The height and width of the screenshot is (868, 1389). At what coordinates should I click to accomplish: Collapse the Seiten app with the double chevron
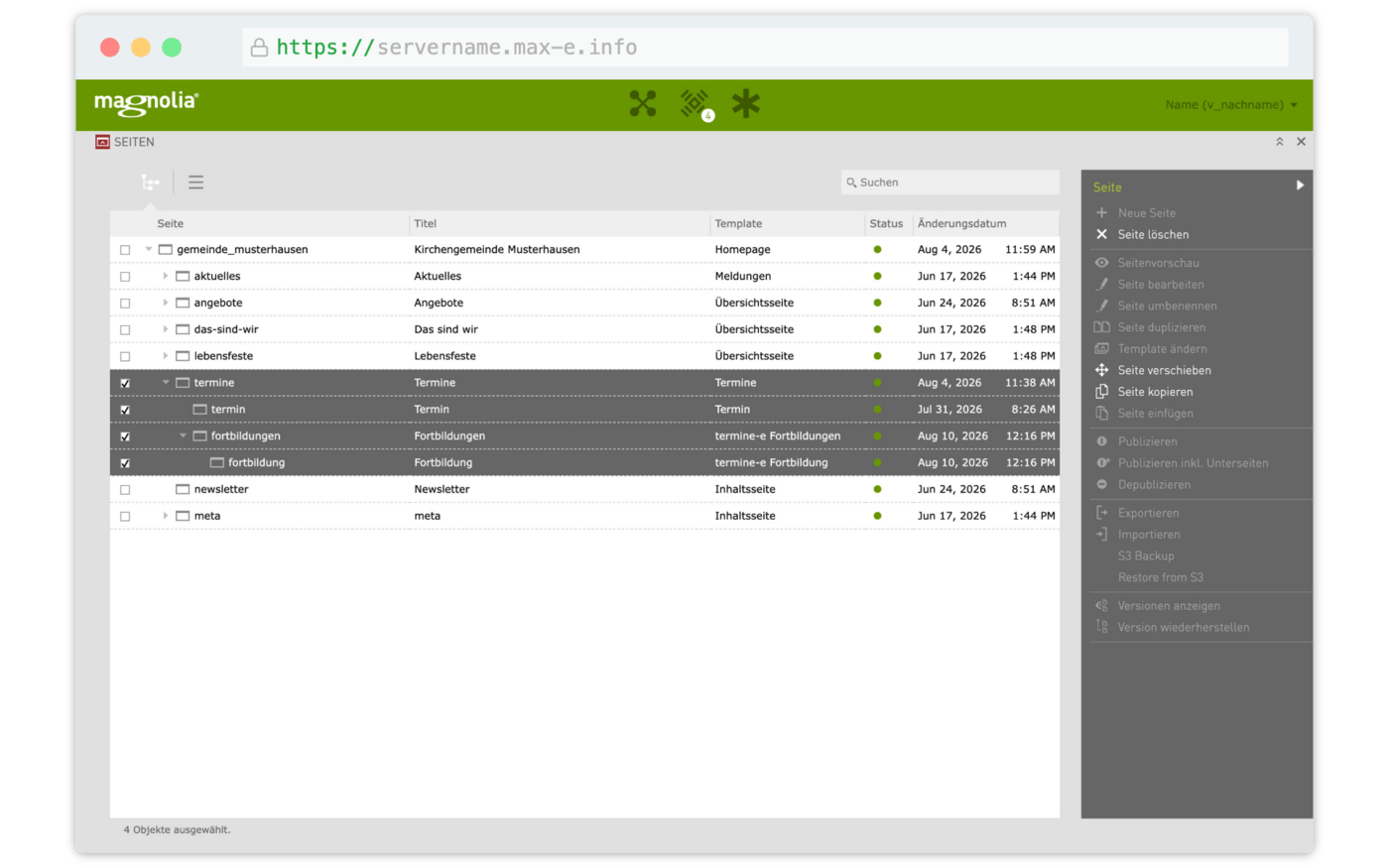pos(1280,142)
